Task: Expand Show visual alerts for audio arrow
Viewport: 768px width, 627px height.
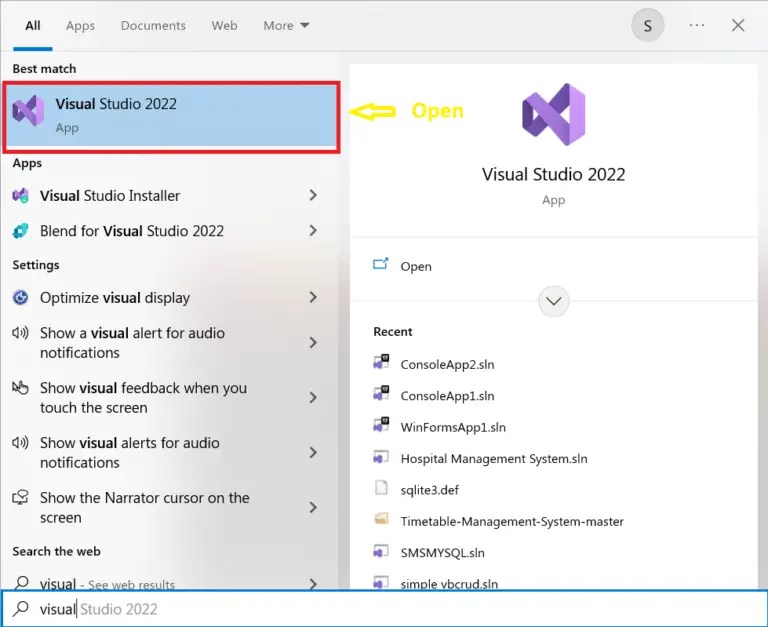Action: [313, 452]
